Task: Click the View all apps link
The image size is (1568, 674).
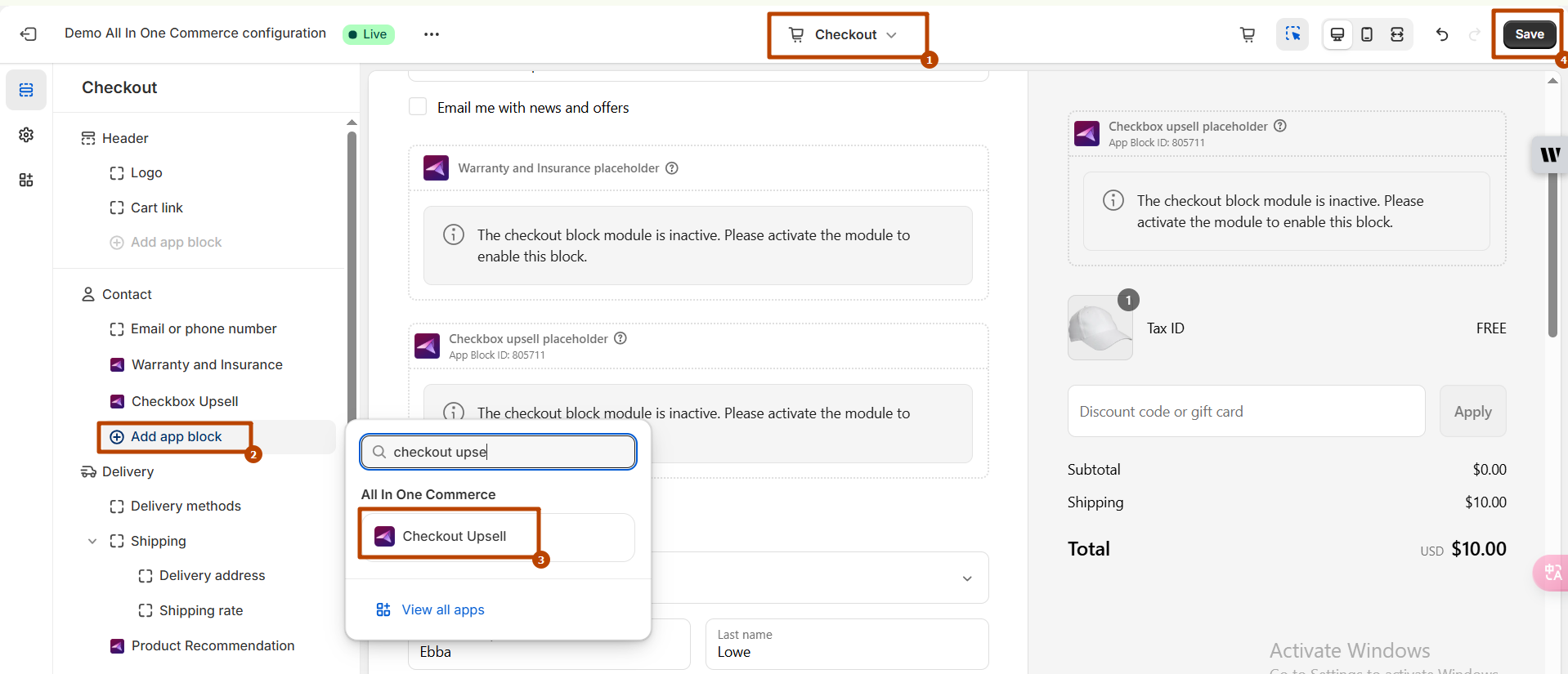Action: 442,609
